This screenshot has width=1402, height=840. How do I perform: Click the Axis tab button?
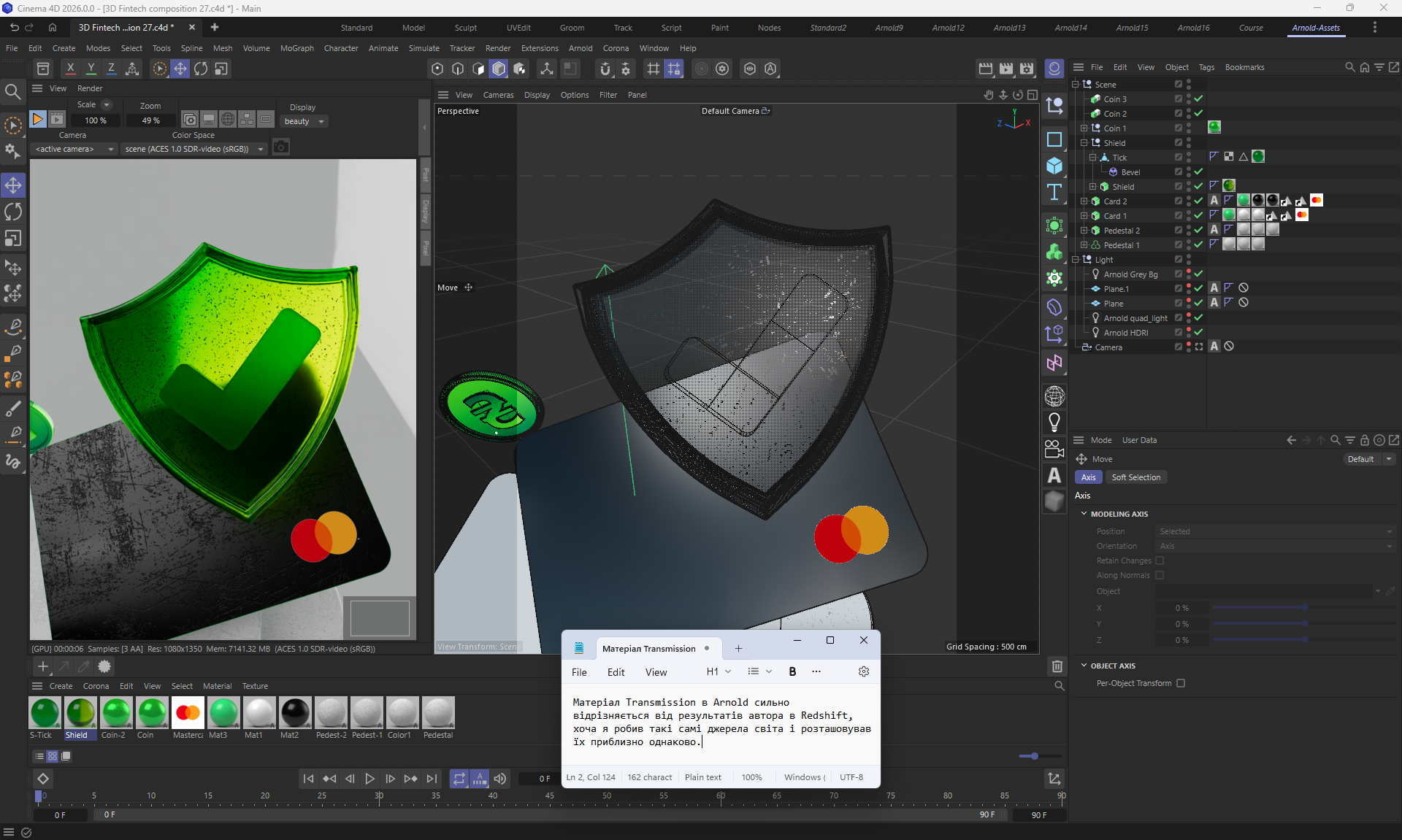[x=1088, y=477]
